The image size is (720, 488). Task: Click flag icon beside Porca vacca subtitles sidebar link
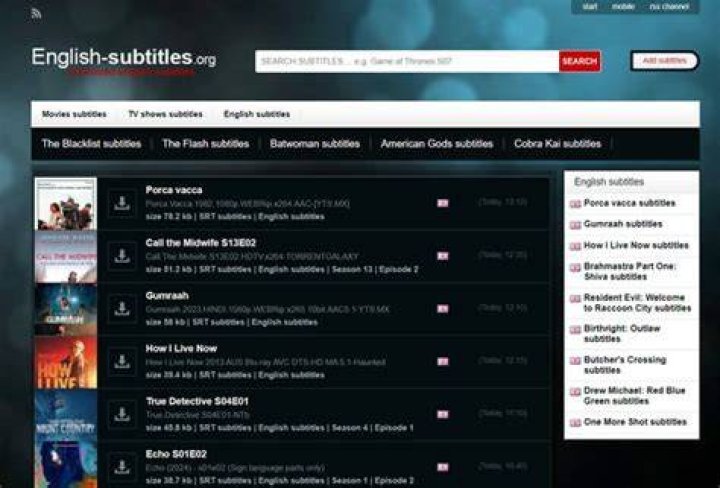[x=575, y=204]
